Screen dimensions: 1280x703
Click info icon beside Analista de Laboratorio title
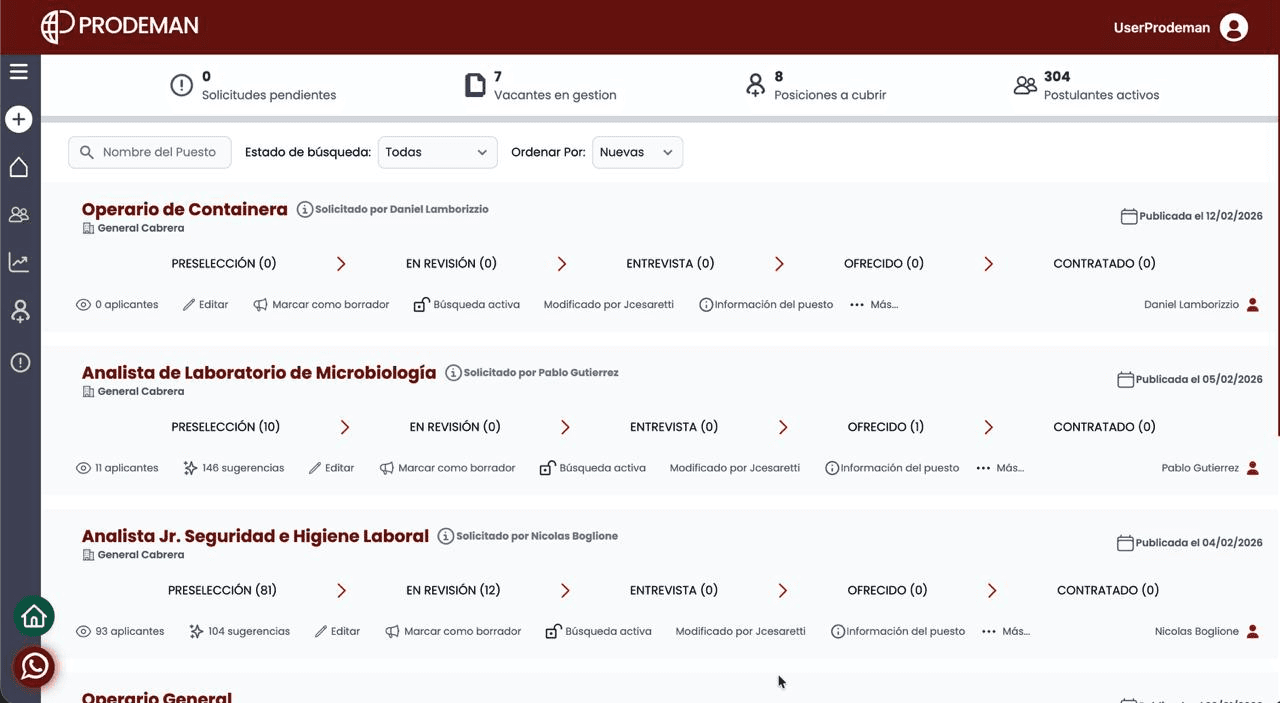coord(453,372)
